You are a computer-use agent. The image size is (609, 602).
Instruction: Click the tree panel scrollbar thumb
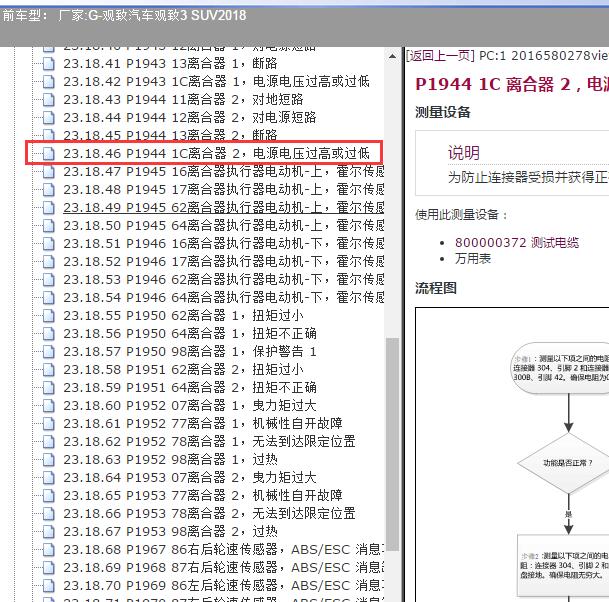point(393,444)
